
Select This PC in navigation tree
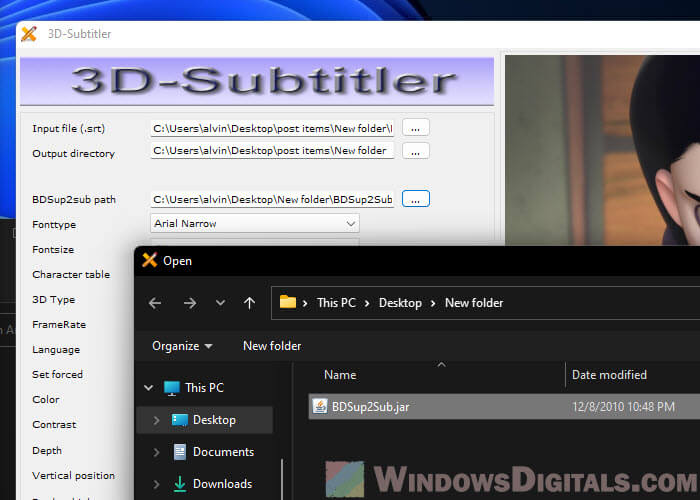(x=204, y=388)
